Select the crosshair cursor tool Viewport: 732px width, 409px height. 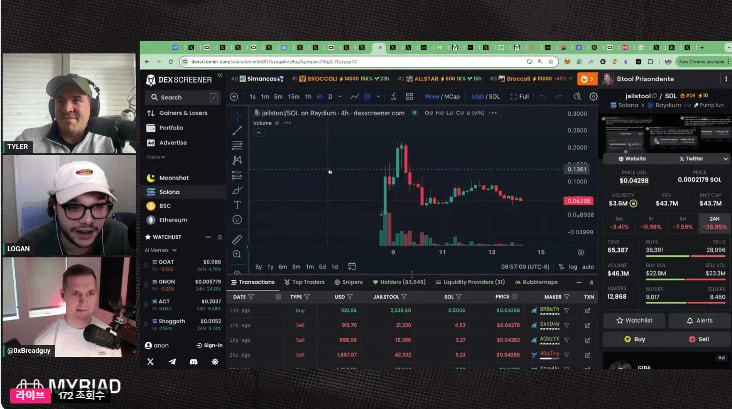237,115
